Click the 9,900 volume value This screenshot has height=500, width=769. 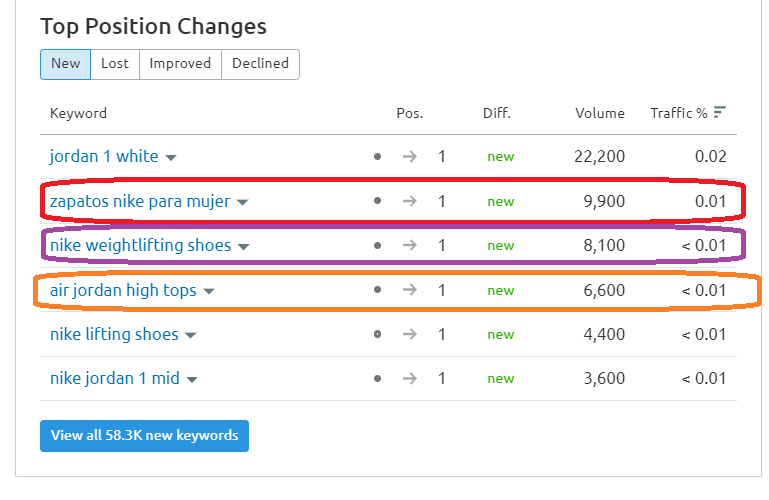click(x=604, y=201)
